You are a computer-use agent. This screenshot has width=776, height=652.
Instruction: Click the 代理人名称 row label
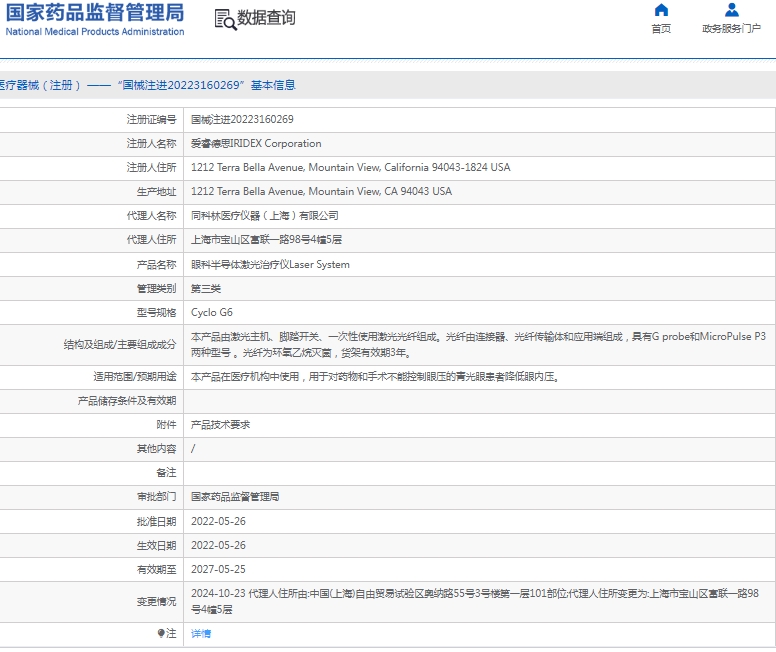[151, 216]
